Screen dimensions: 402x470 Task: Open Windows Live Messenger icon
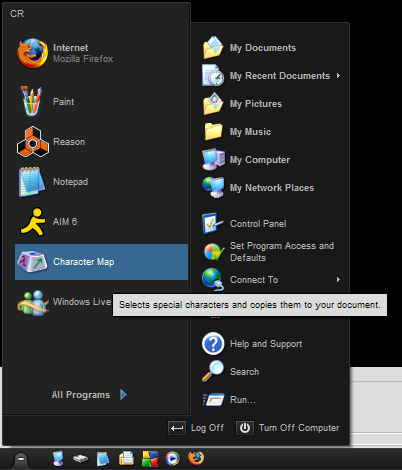coord(33,303)
